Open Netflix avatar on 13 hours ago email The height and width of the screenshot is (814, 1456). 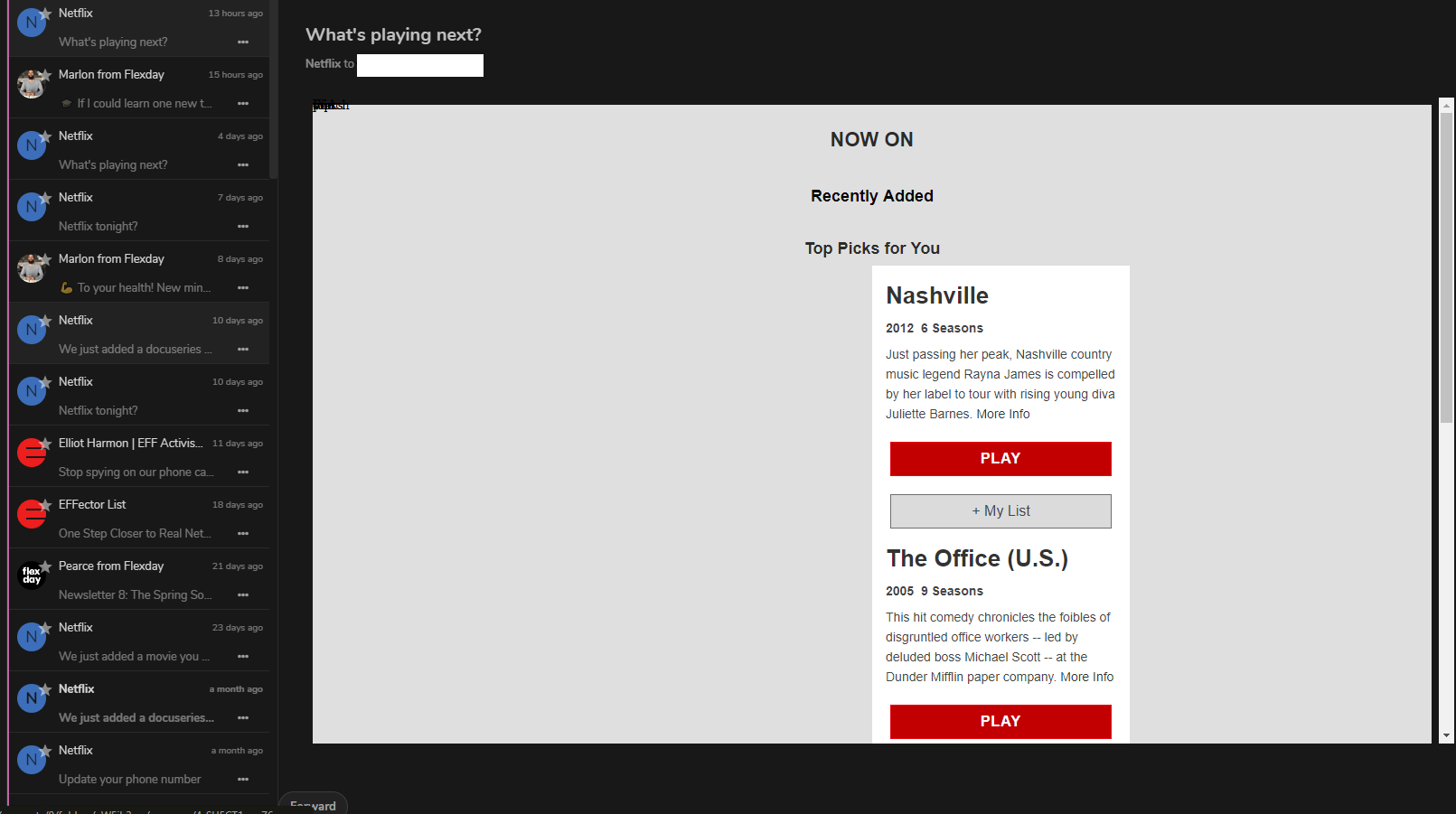click(x=32, y=23)
